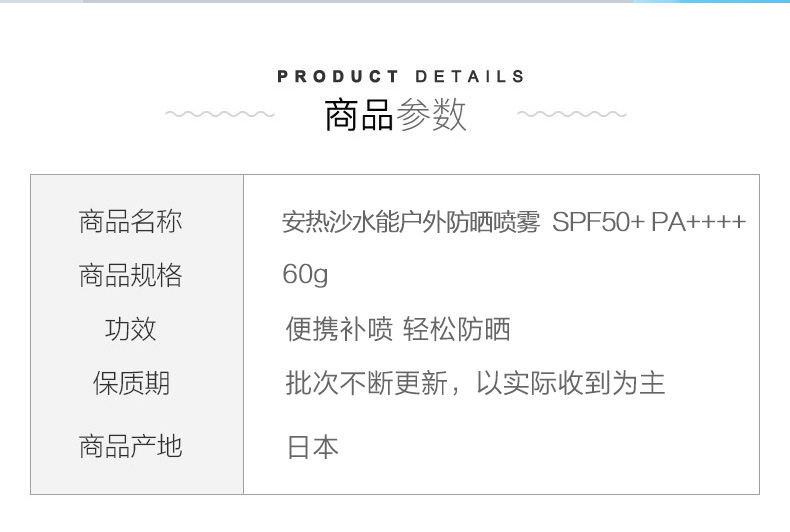
Task: Click the product name 安热沙水能户外防晒喷雾
Action: point(412,221)
